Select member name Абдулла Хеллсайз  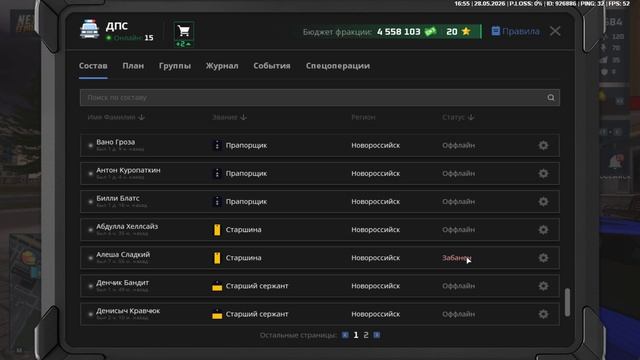tap(127, 227)
